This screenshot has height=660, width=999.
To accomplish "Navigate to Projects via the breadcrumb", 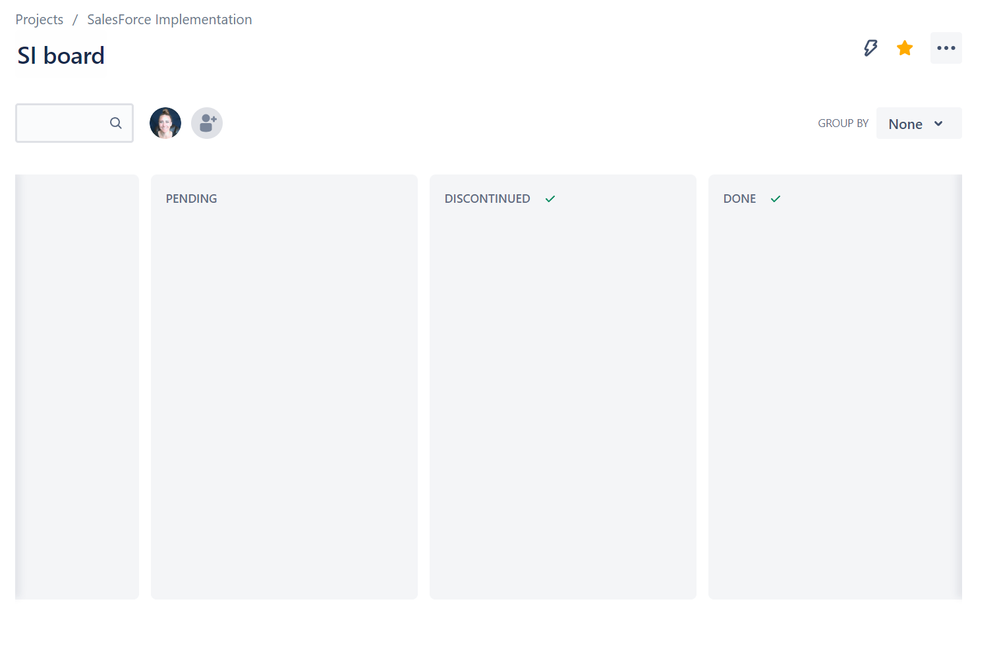I will pos(39,18).
